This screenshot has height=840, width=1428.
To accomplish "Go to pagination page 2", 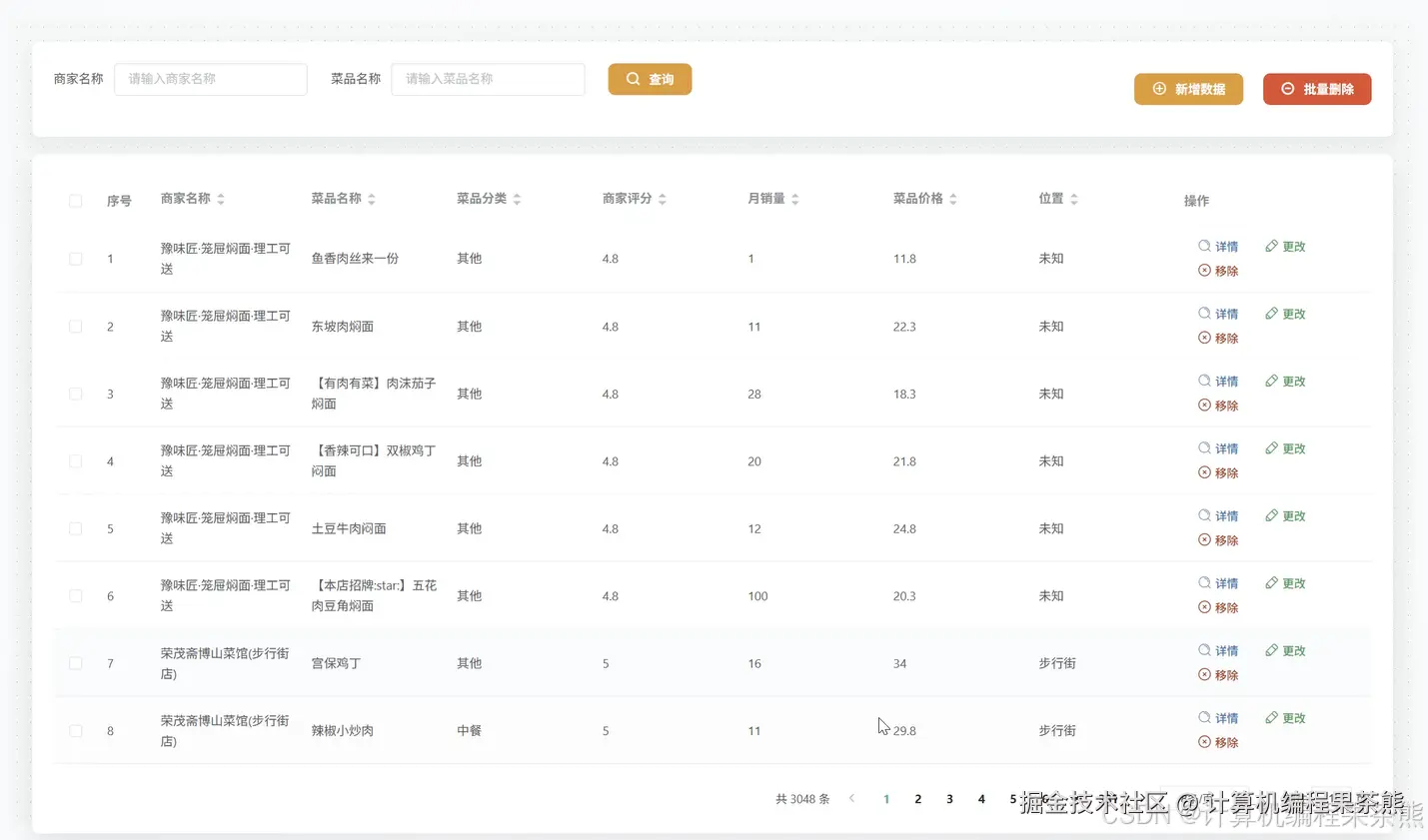I will [918, 799].
